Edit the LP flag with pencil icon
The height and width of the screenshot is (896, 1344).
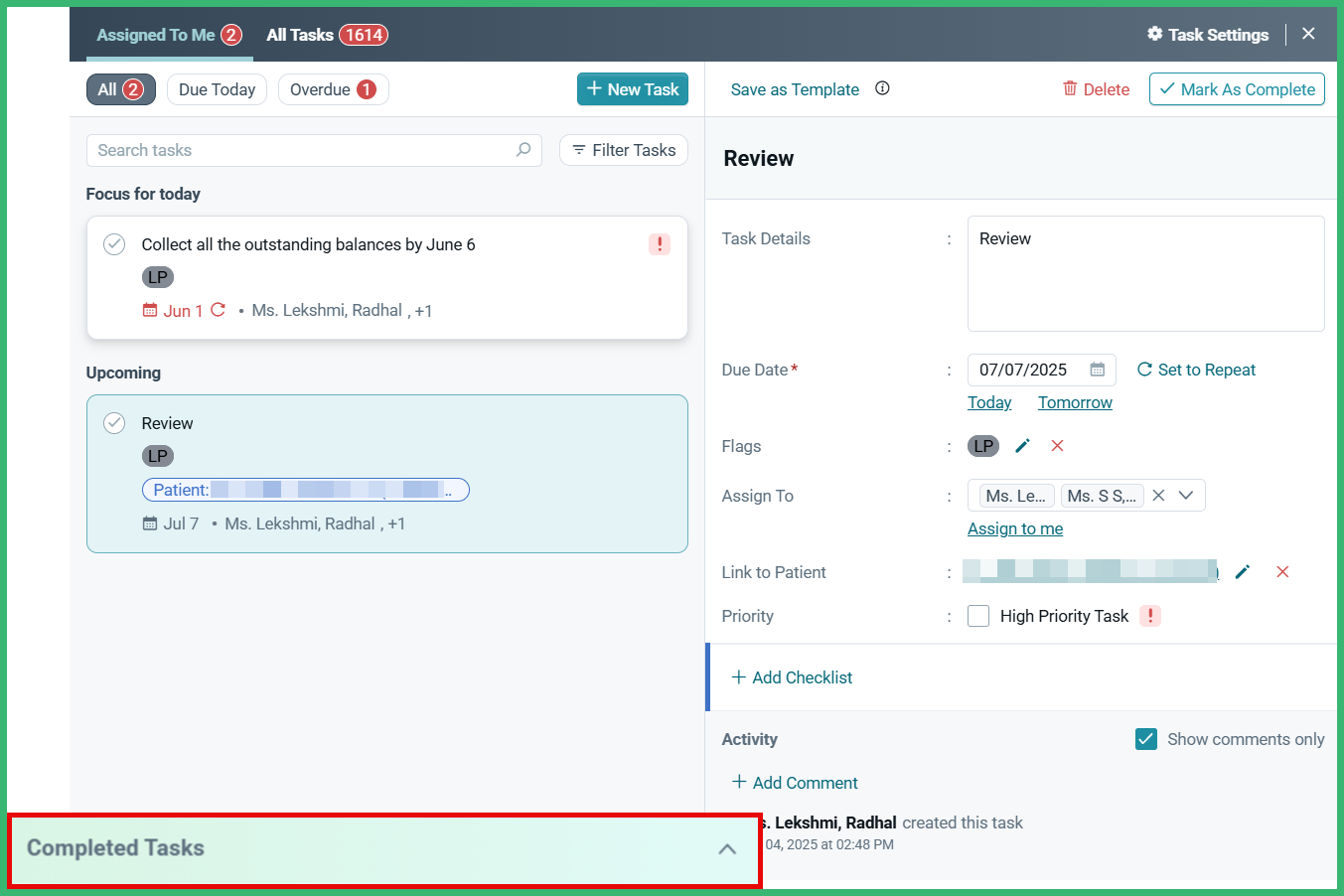(x=1022, y=446)
